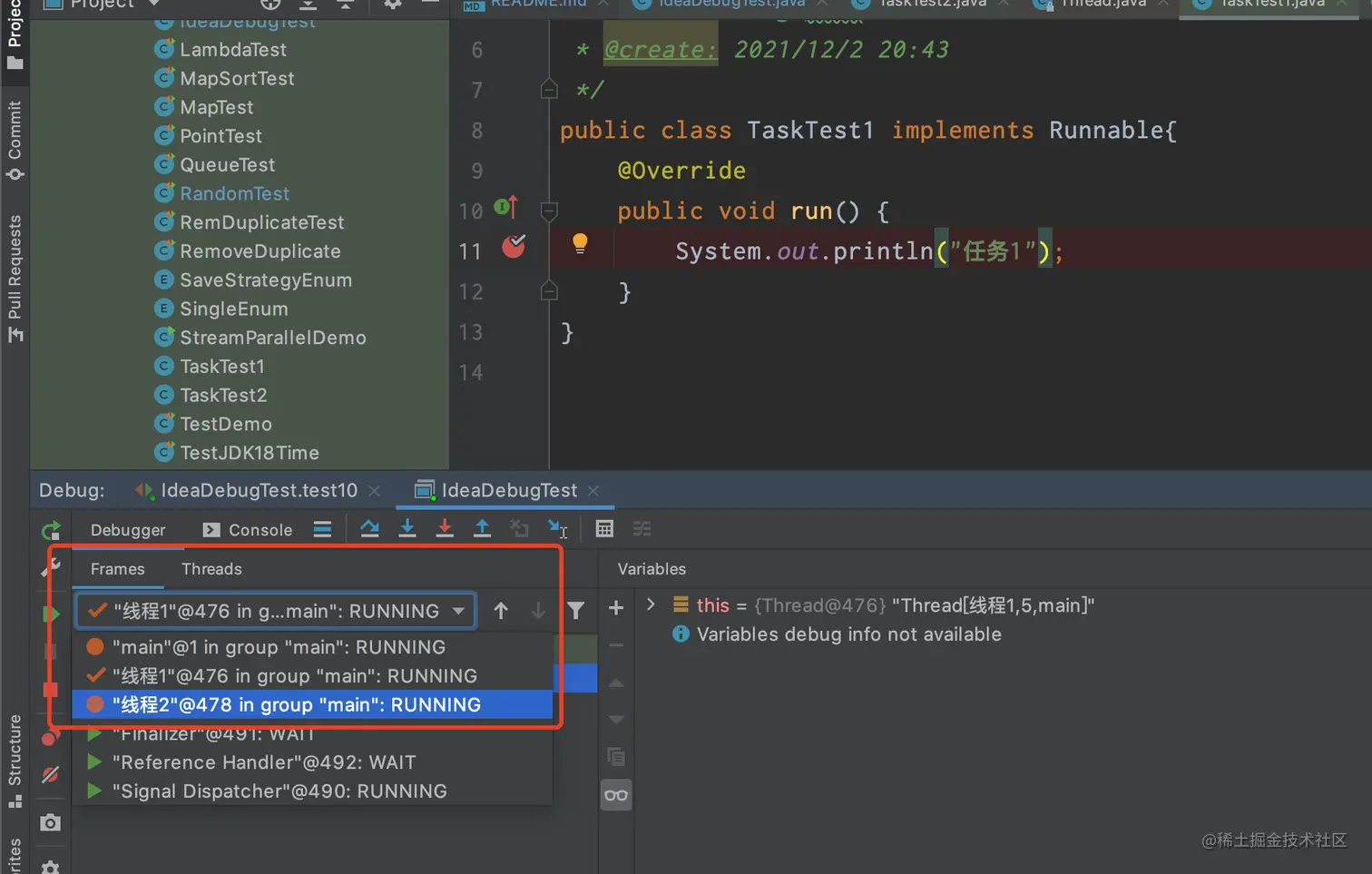Open the Frames tab

(117, 569)
